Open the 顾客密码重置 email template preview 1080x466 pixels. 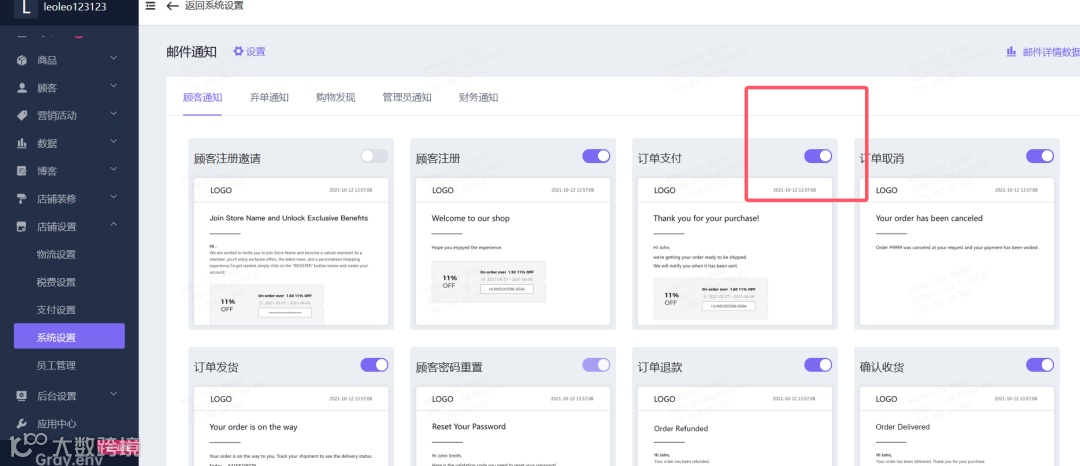click(513, 426)
